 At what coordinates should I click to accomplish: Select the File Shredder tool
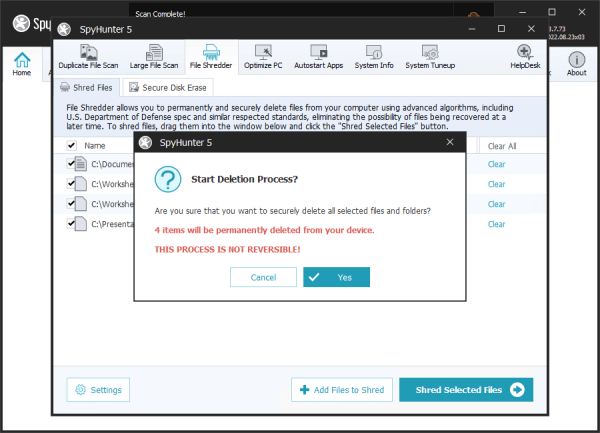click(210, 56)
